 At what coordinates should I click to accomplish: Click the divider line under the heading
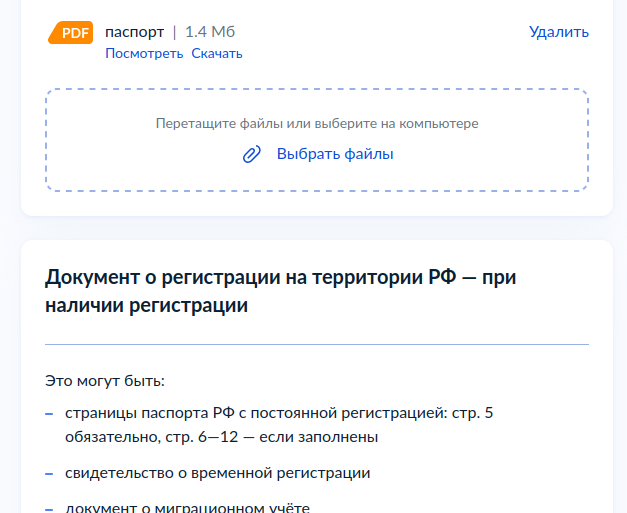pos(317,344)
